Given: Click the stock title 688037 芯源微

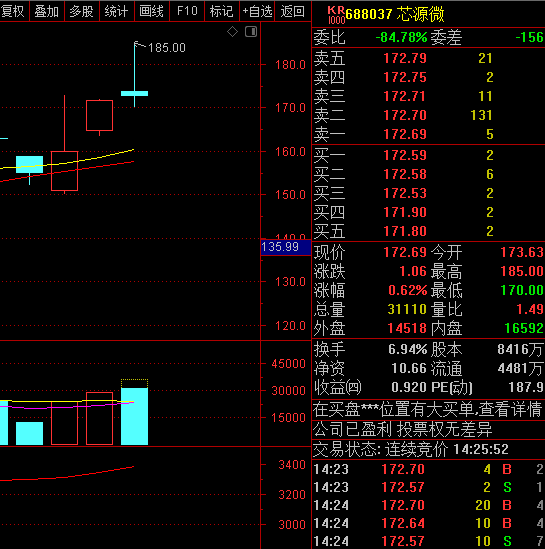Looking at the screenshot, I should click(395, 14).
